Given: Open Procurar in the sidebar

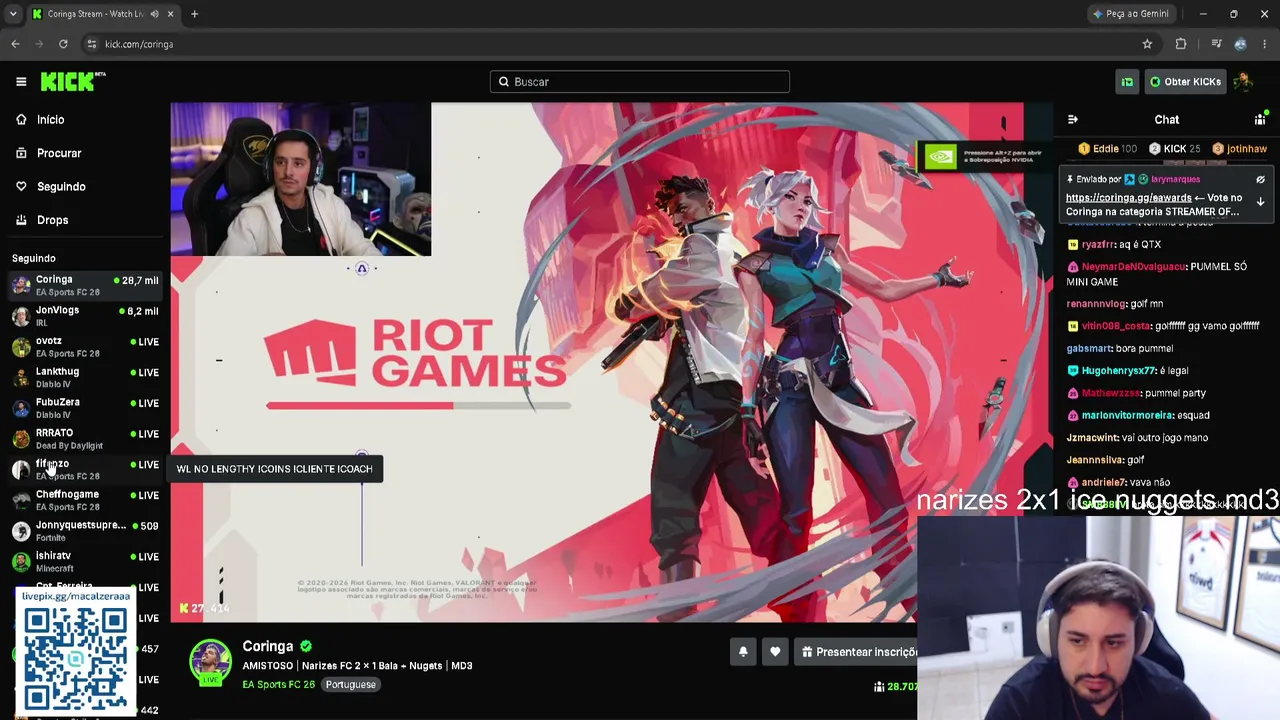Looking at the screenshot, I should click(59, 153).
